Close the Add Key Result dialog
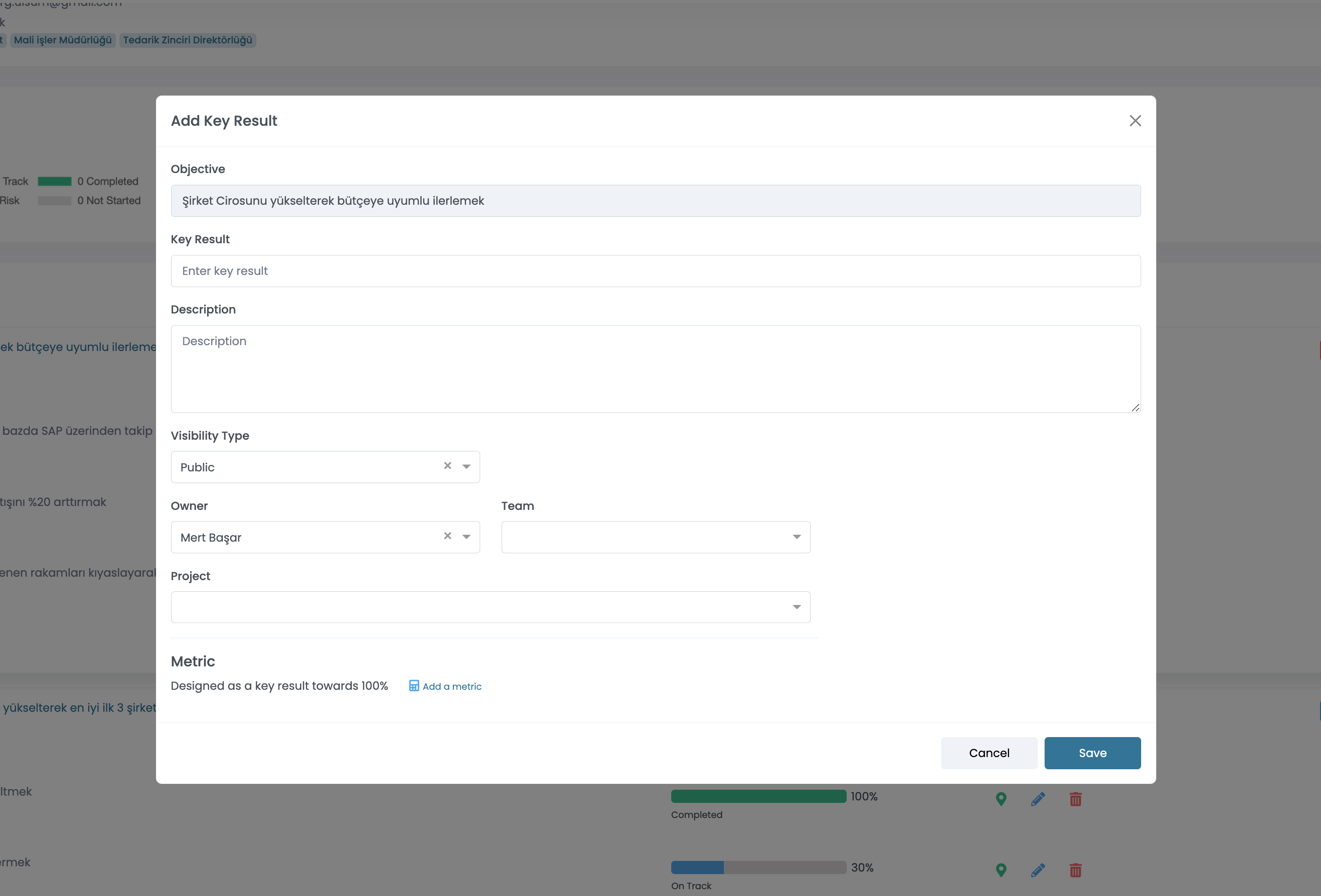 coord(1135,120)
